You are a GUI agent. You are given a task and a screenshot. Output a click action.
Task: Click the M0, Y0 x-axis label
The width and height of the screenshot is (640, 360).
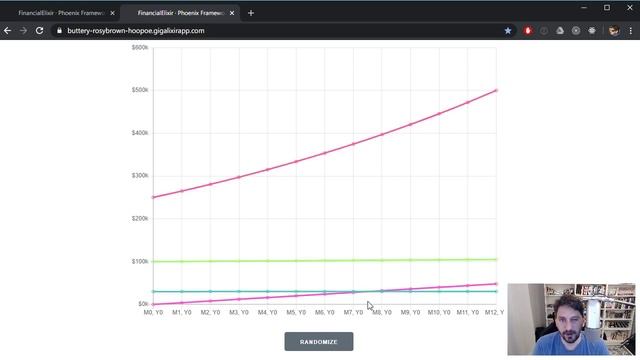(153, 312)
